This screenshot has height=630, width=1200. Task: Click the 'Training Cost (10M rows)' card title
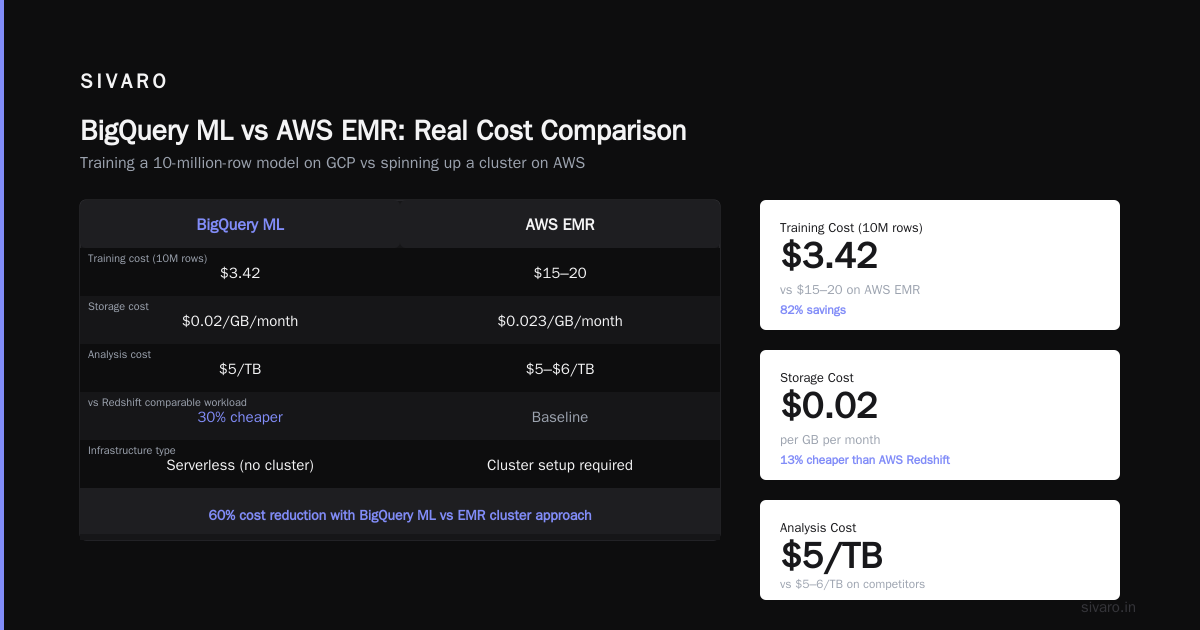pos(851,228)
